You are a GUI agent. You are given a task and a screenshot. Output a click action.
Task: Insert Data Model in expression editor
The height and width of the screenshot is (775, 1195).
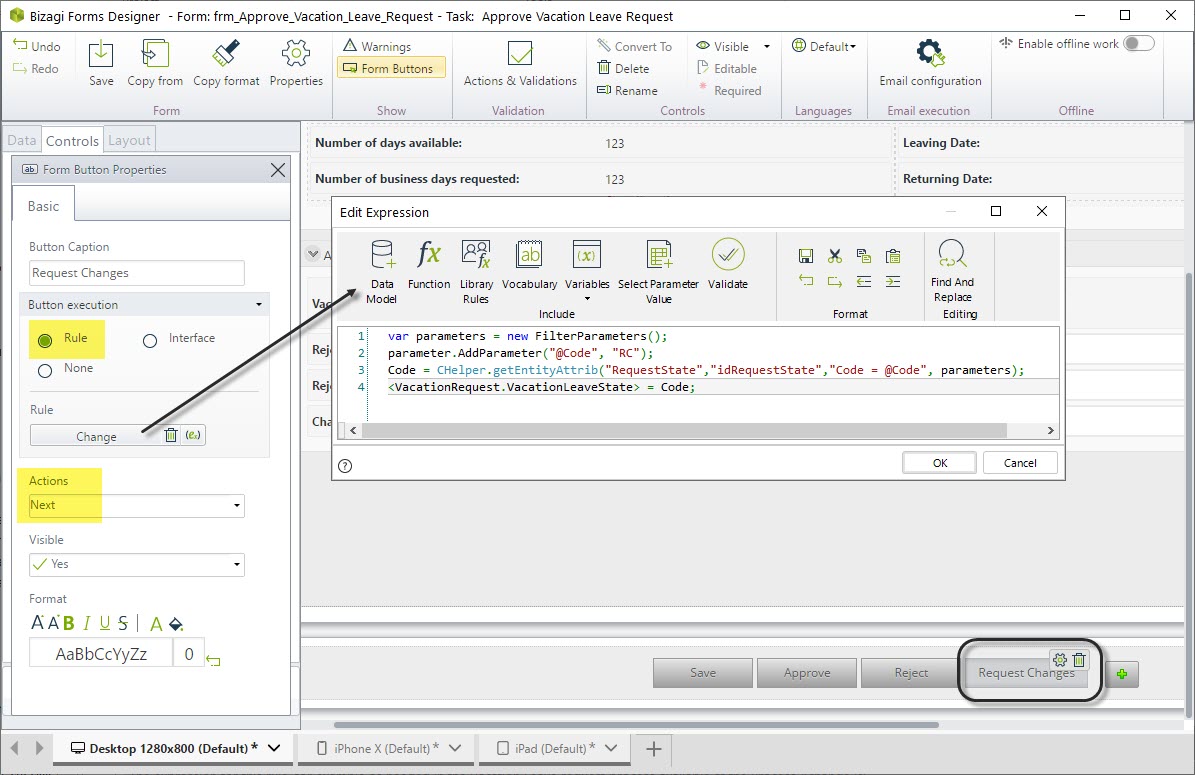point(382,271)
